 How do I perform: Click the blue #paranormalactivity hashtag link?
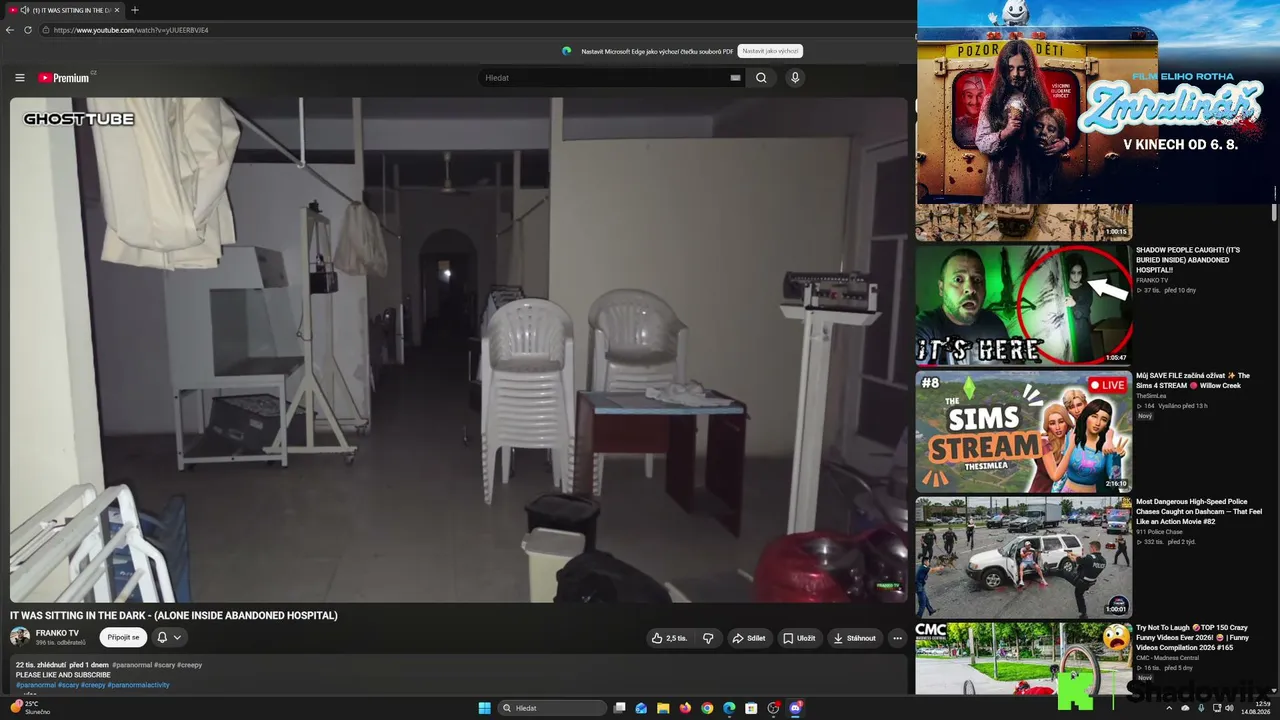tap(138, 685)
